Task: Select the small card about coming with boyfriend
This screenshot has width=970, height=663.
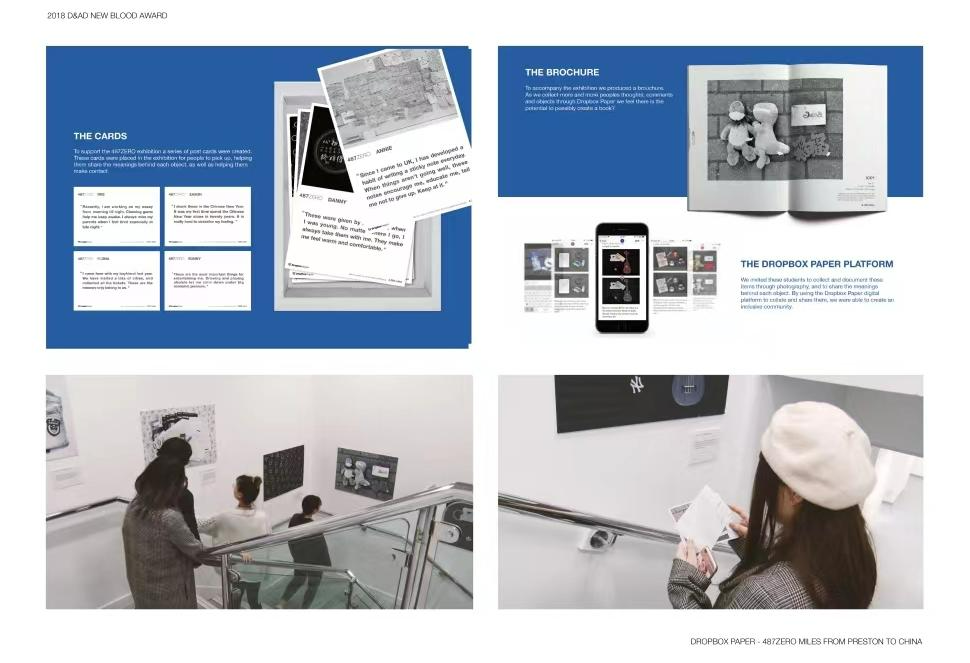Action: coord(116,280)
